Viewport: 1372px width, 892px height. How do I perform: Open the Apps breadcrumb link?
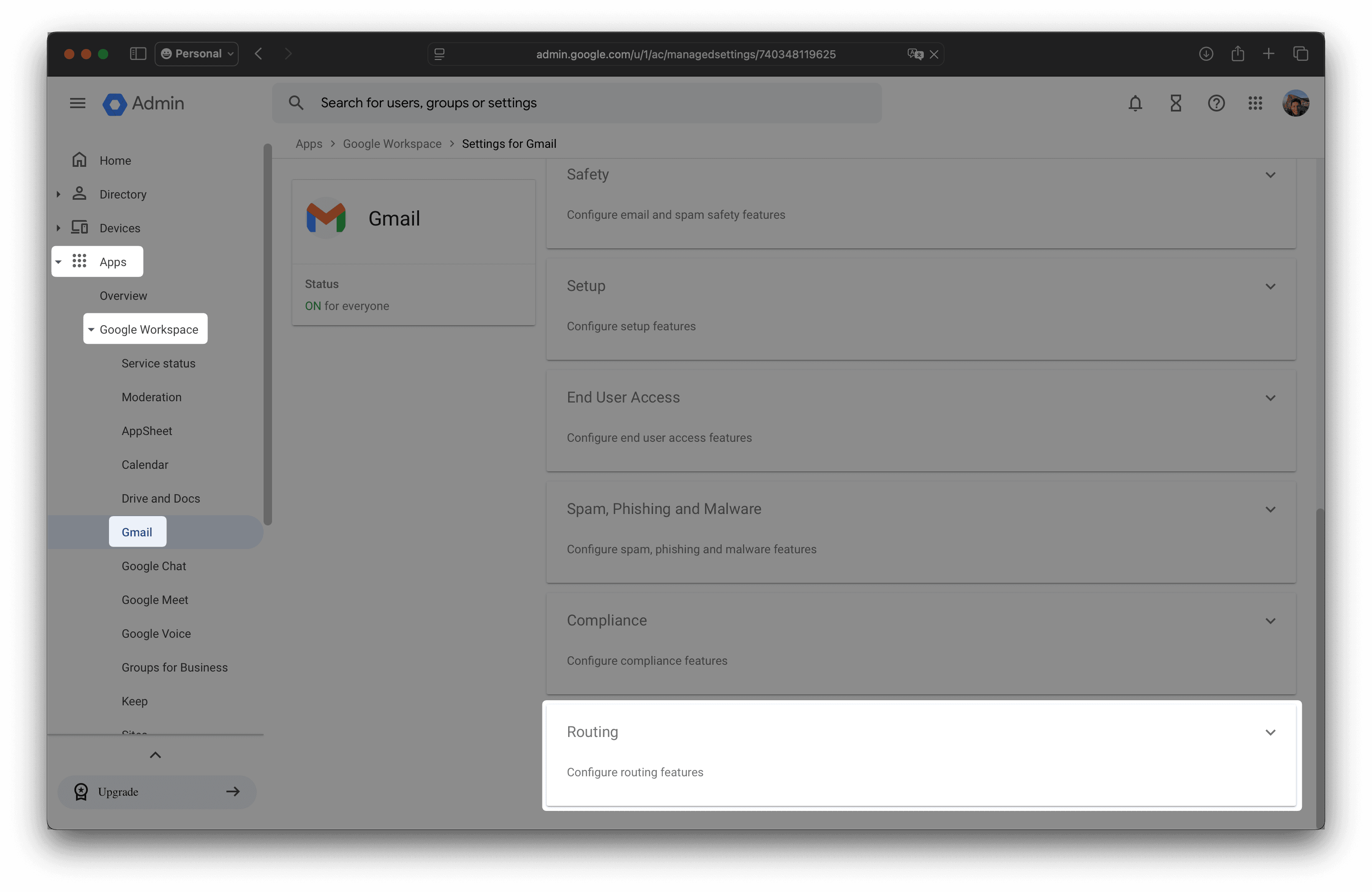coord(308,144)
